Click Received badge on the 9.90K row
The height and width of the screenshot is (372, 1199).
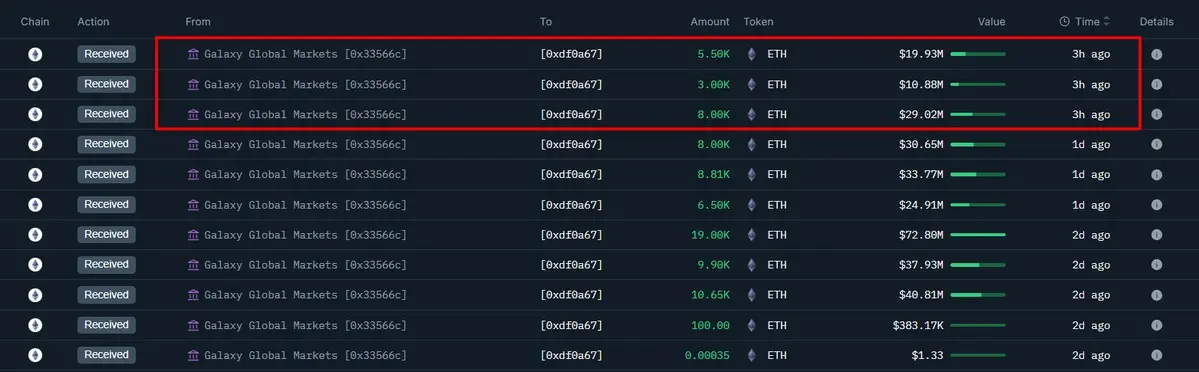click(x=106, y=264)
